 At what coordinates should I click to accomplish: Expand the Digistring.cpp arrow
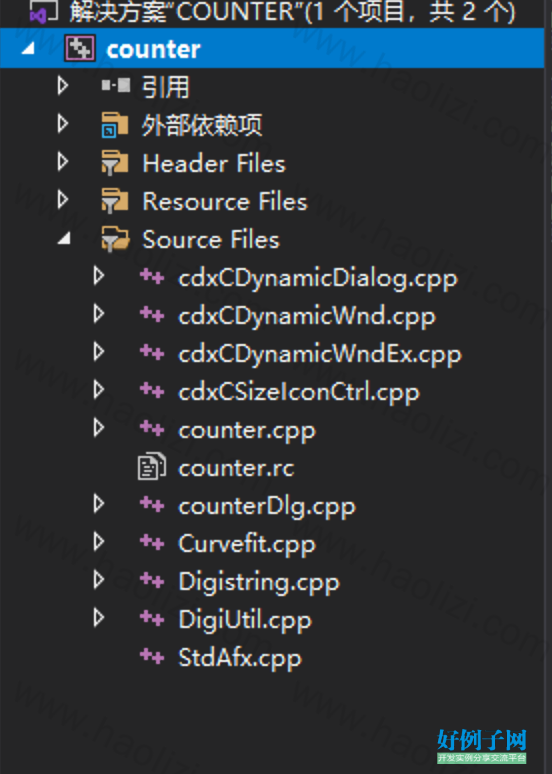pyautogui.click(x=99, y=580)
